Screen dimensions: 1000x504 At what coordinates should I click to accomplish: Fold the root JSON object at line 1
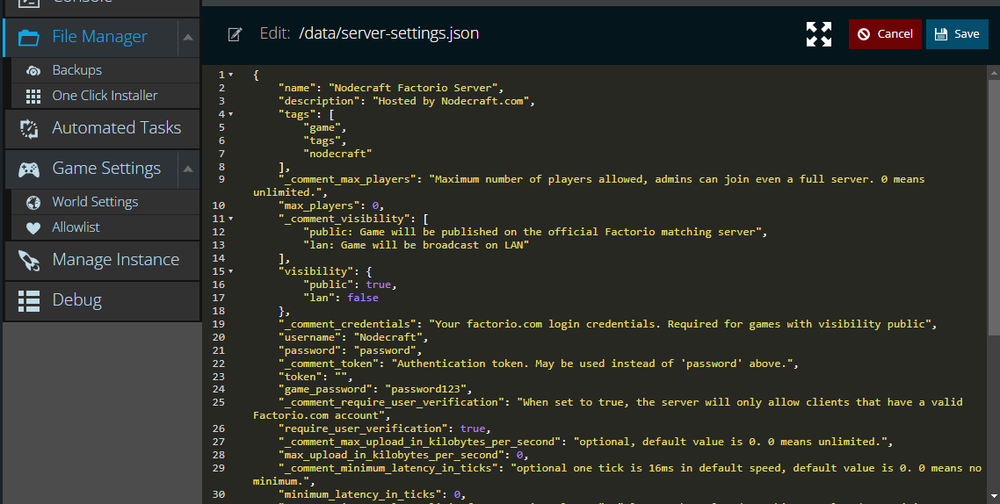coord(232,75)
